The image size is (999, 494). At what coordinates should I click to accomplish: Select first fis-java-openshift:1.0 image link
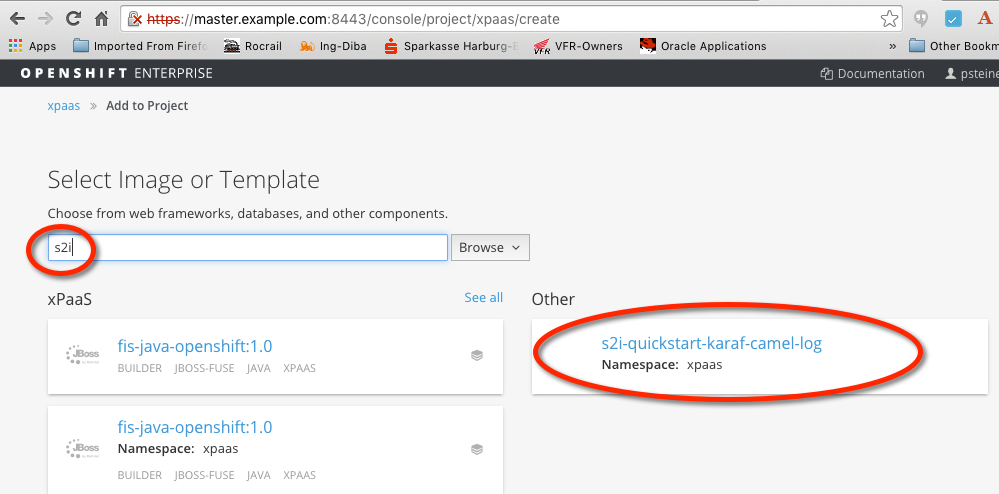click(195, 346)
